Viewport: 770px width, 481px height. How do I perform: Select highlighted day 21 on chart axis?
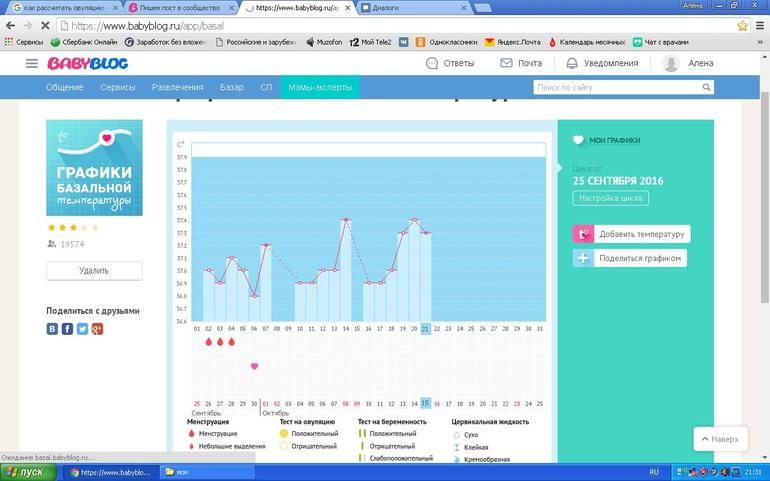[x=425, y=329]
